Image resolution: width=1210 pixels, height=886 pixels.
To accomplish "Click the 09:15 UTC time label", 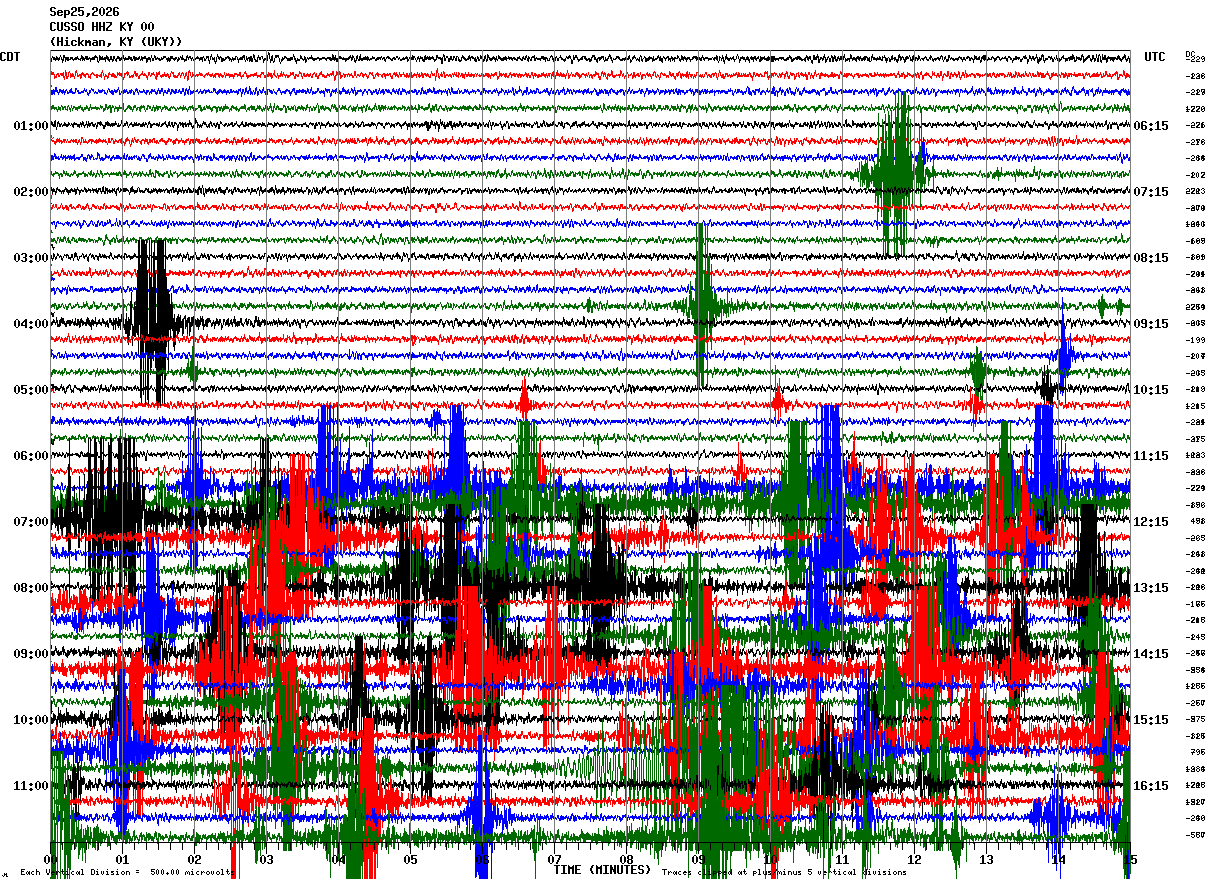I will click(1151, 324).
